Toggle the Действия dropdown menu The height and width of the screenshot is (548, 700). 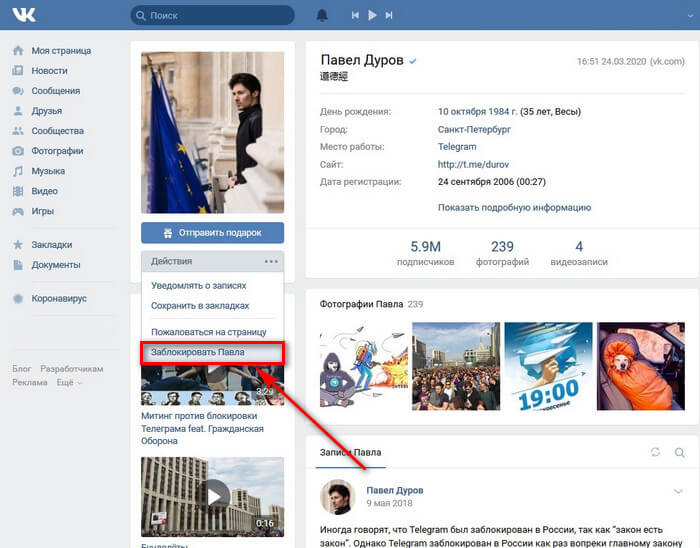pyautogui.click(x=212, y=261)
